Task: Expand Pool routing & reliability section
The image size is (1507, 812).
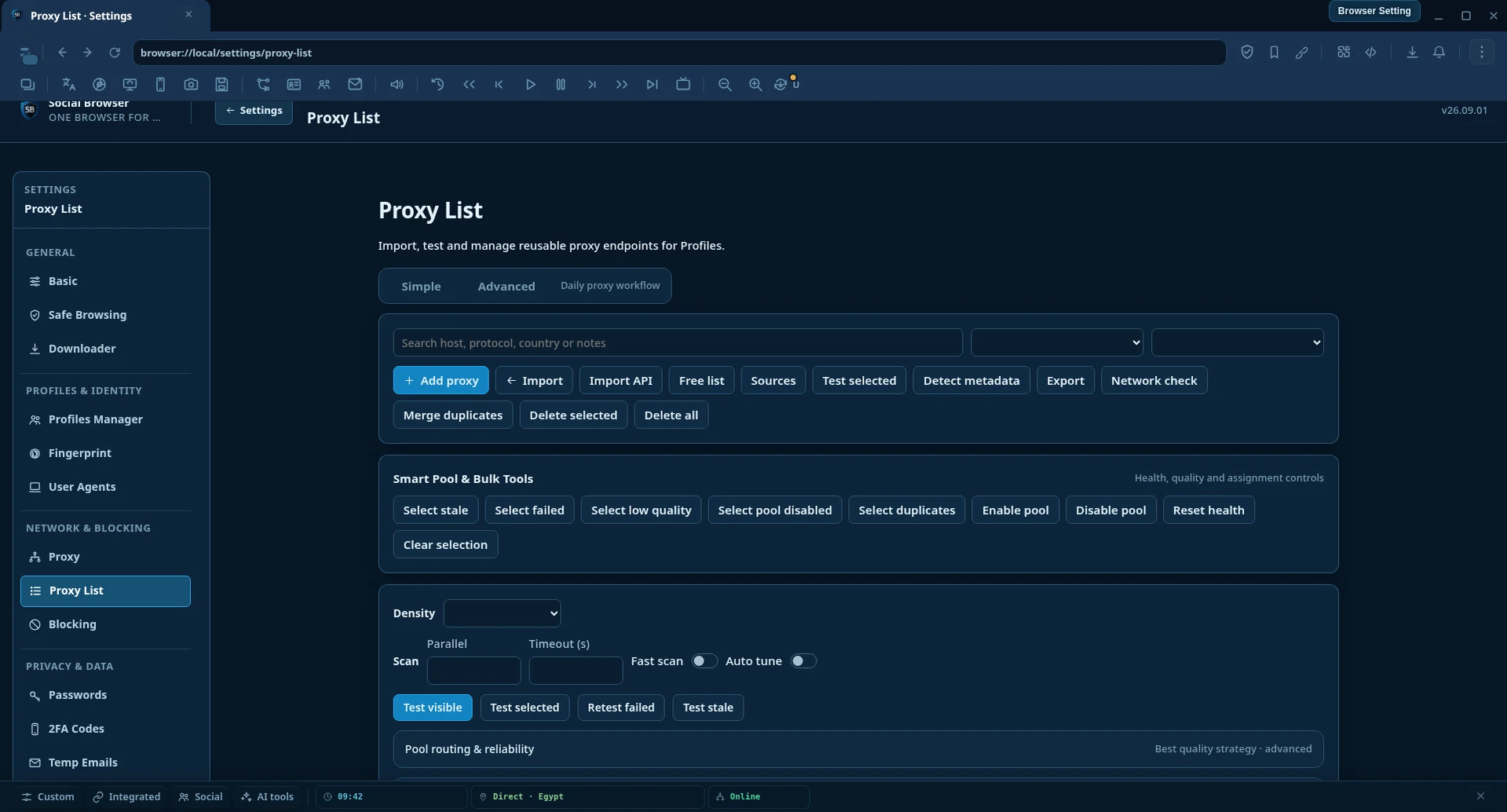Action: coord(858,749)
